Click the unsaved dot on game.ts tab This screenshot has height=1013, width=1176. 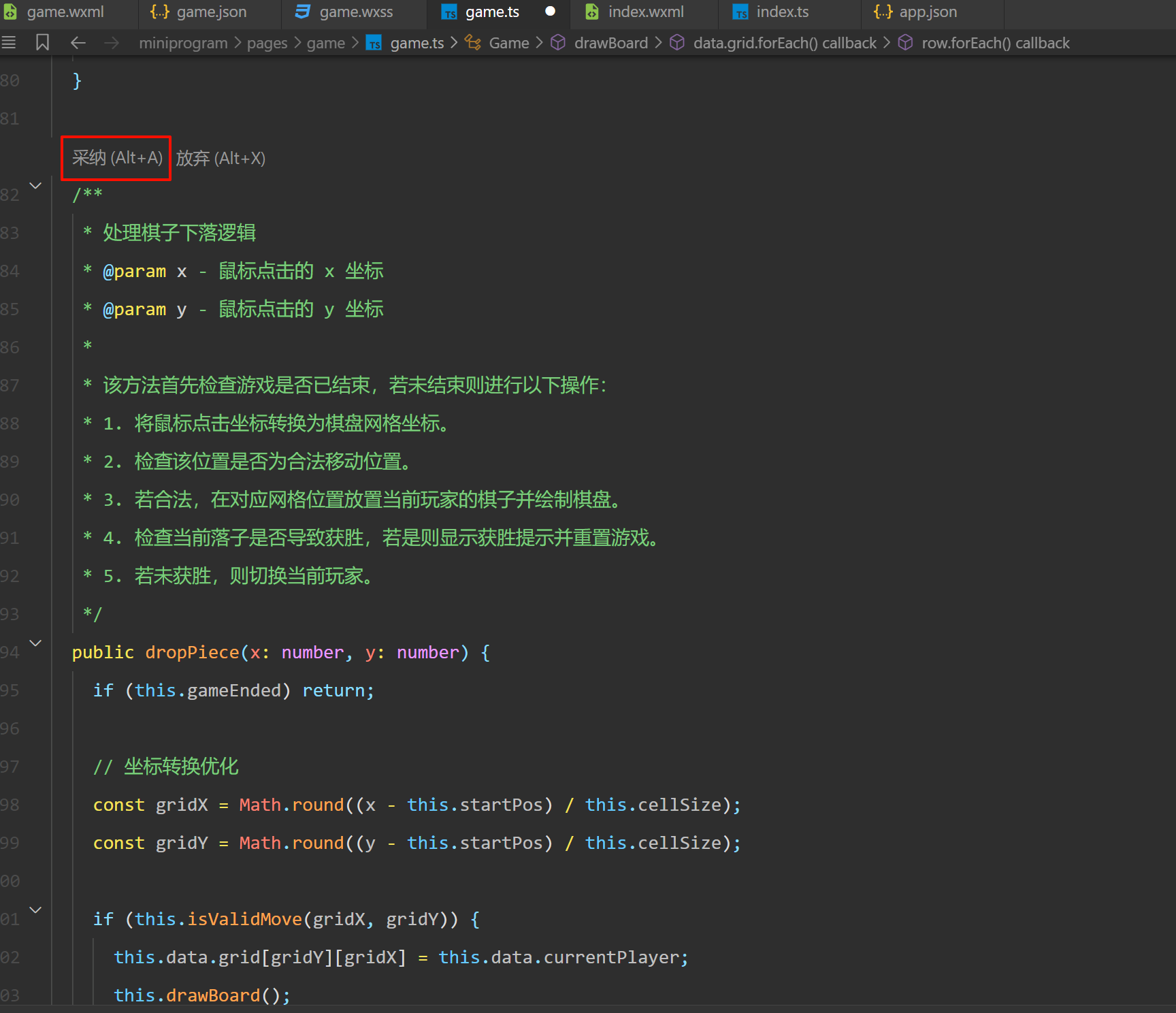point(550,12)
